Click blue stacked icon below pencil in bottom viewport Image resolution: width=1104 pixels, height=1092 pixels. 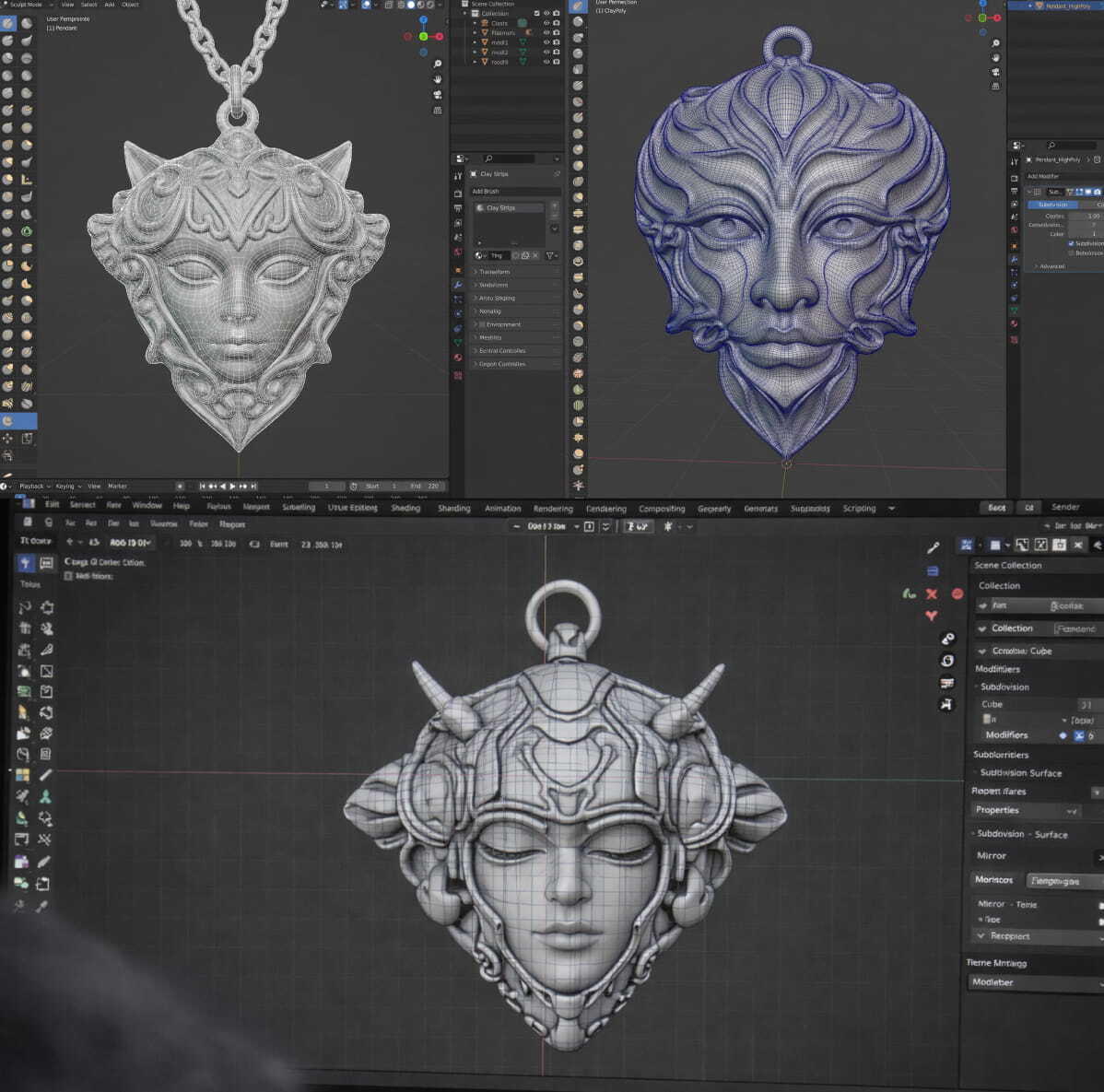[933, 571]
